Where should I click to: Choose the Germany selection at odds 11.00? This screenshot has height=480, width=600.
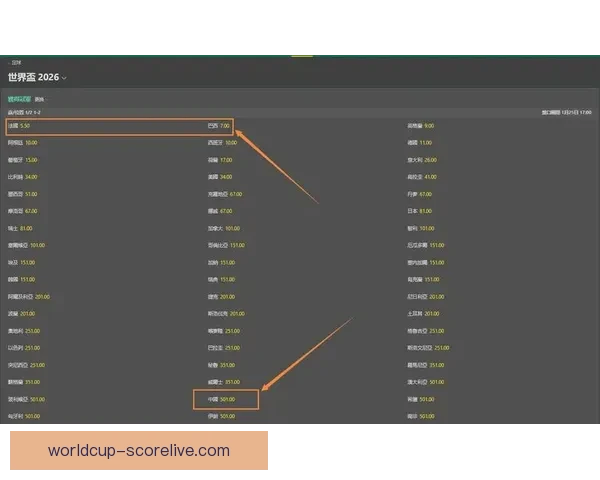pos(419,143)
